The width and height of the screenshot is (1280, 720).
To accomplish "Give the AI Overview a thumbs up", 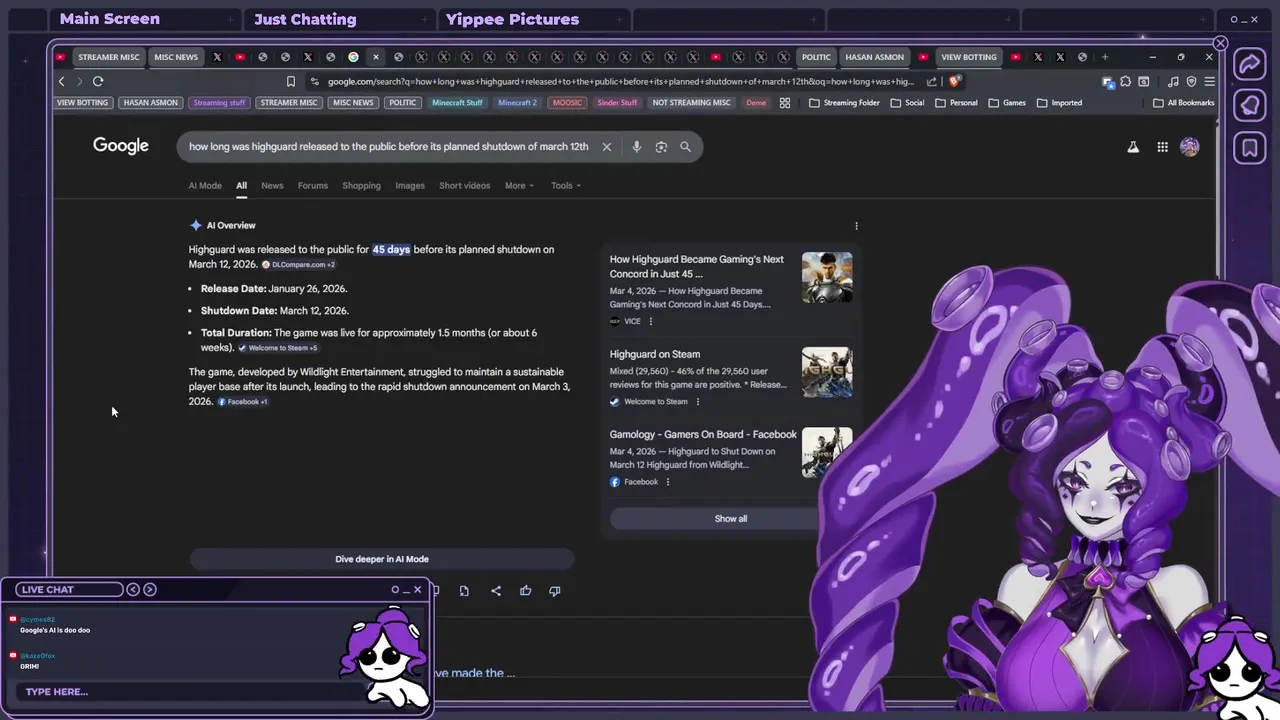I will tap(525, 591).
